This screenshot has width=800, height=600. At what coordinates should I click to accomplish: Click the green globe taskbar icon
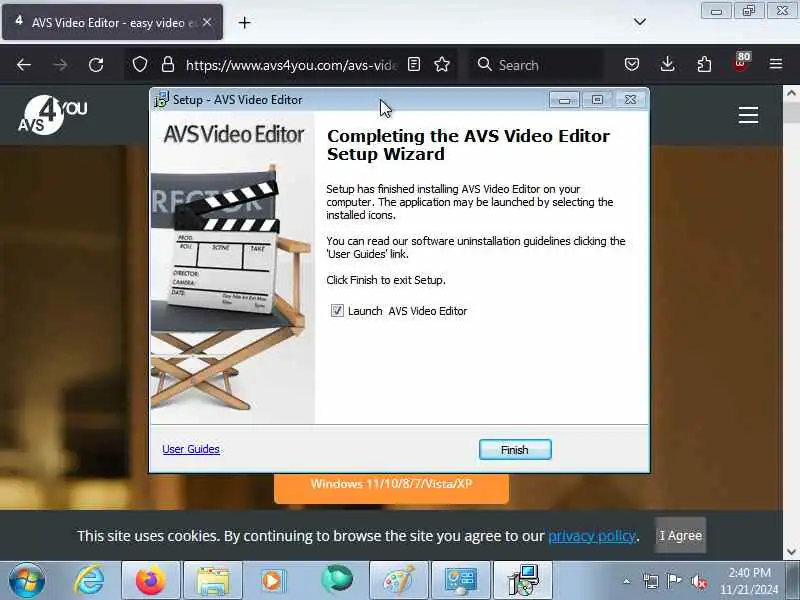[x=336, y=580]
